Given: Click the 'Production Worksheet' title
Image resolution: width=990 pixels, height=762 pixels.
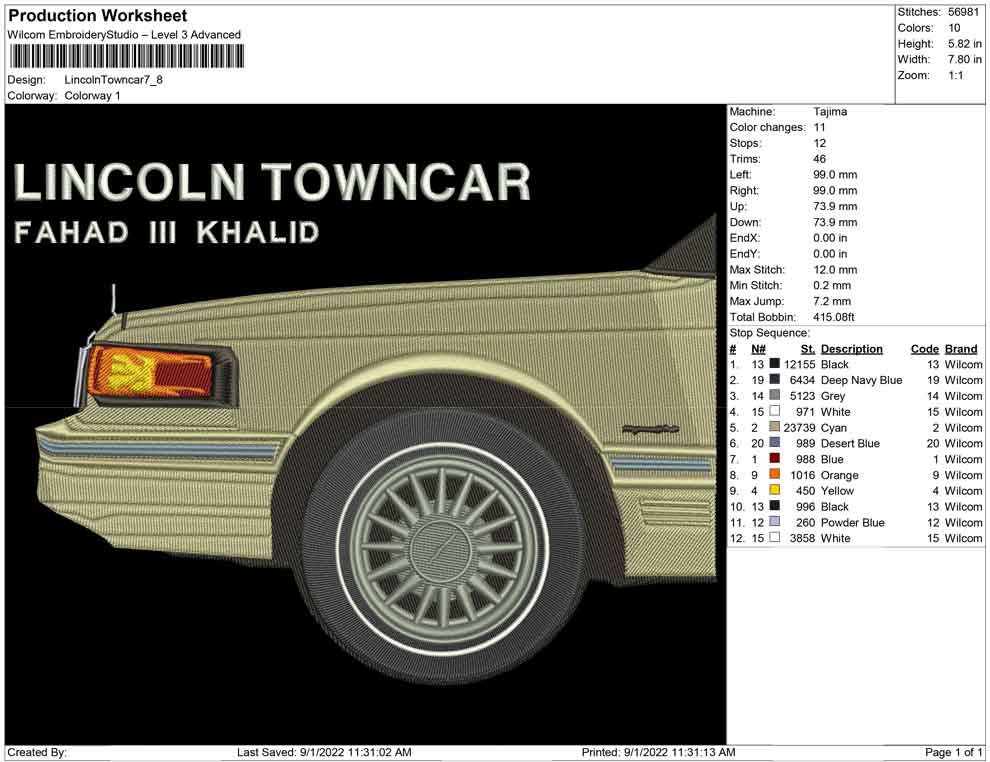Looking at the screenshot, I should (x=98, y=16).
